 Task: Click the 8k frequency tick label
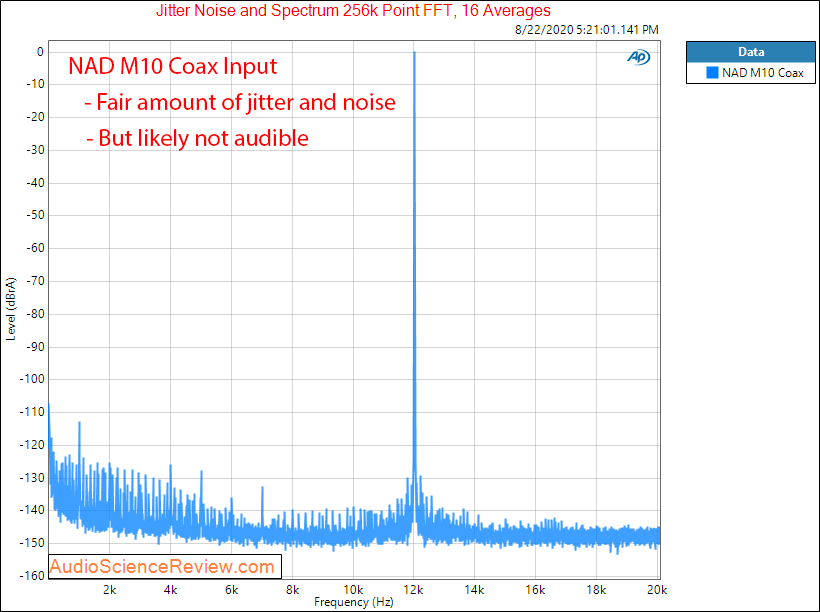click(292, 590)
